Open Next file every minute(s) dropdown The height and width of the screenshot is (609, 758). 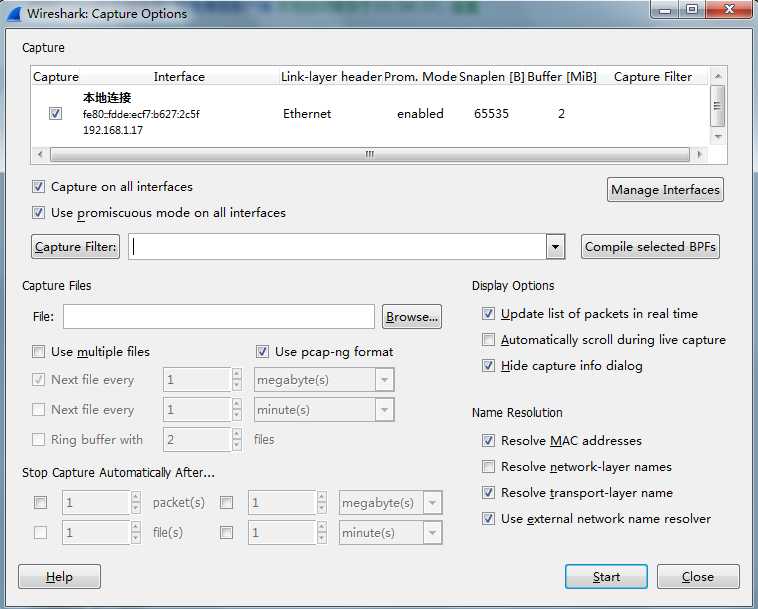pyautogui.click(x=384, y=410)
